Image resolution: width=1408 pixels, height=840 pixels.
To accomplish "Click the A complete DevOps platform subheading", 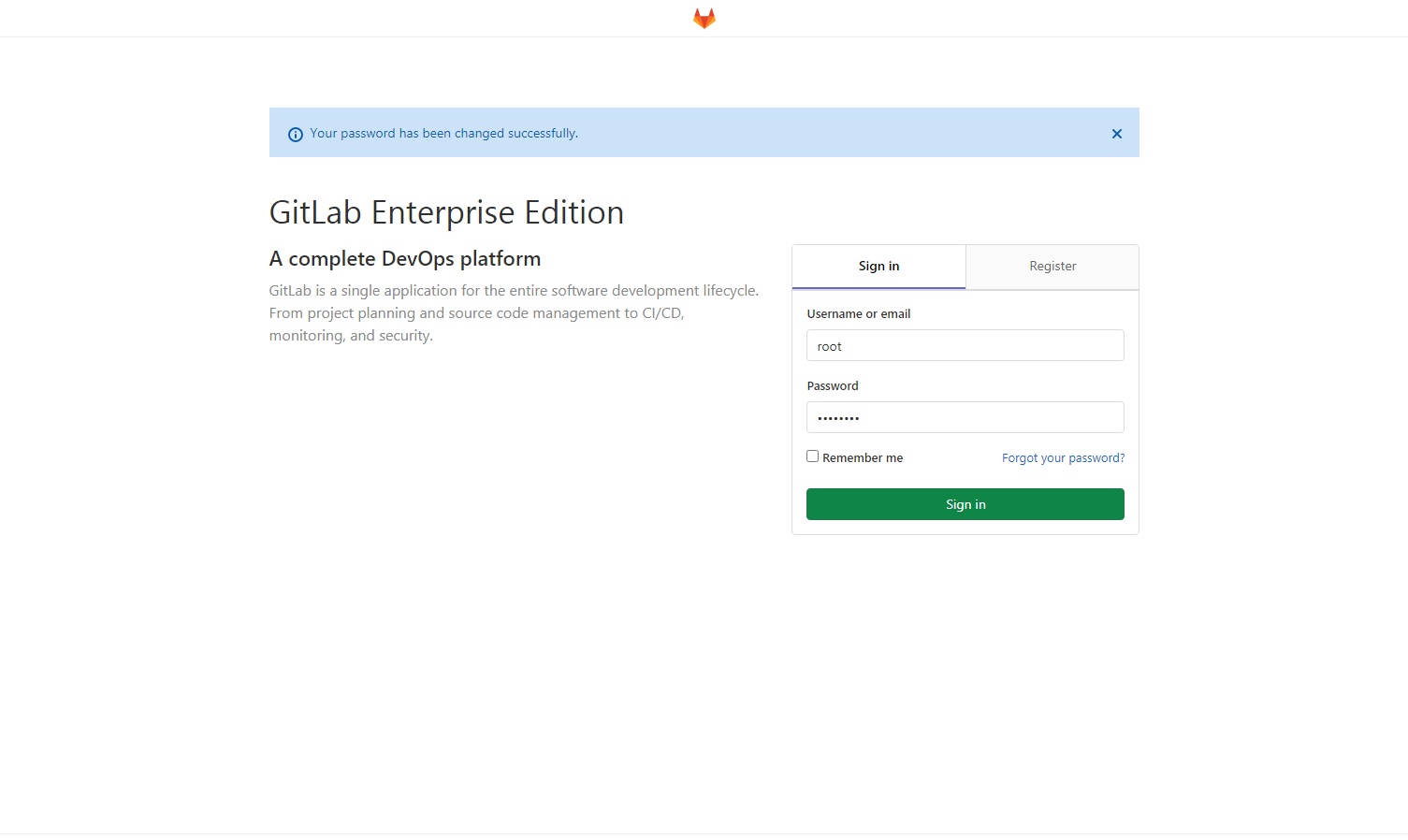I will [405, 259].
